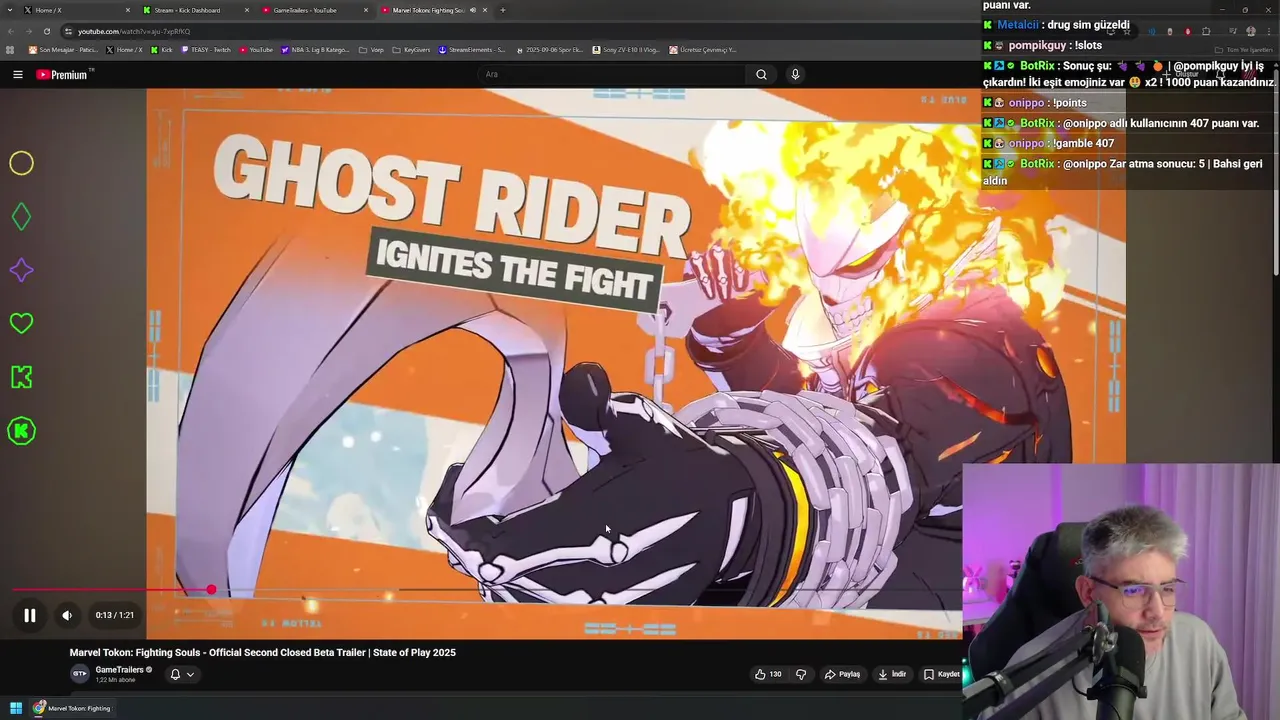1280x720 pixels.
Task: Open Son Mesajlar bookmark
Action: [64, 49]
